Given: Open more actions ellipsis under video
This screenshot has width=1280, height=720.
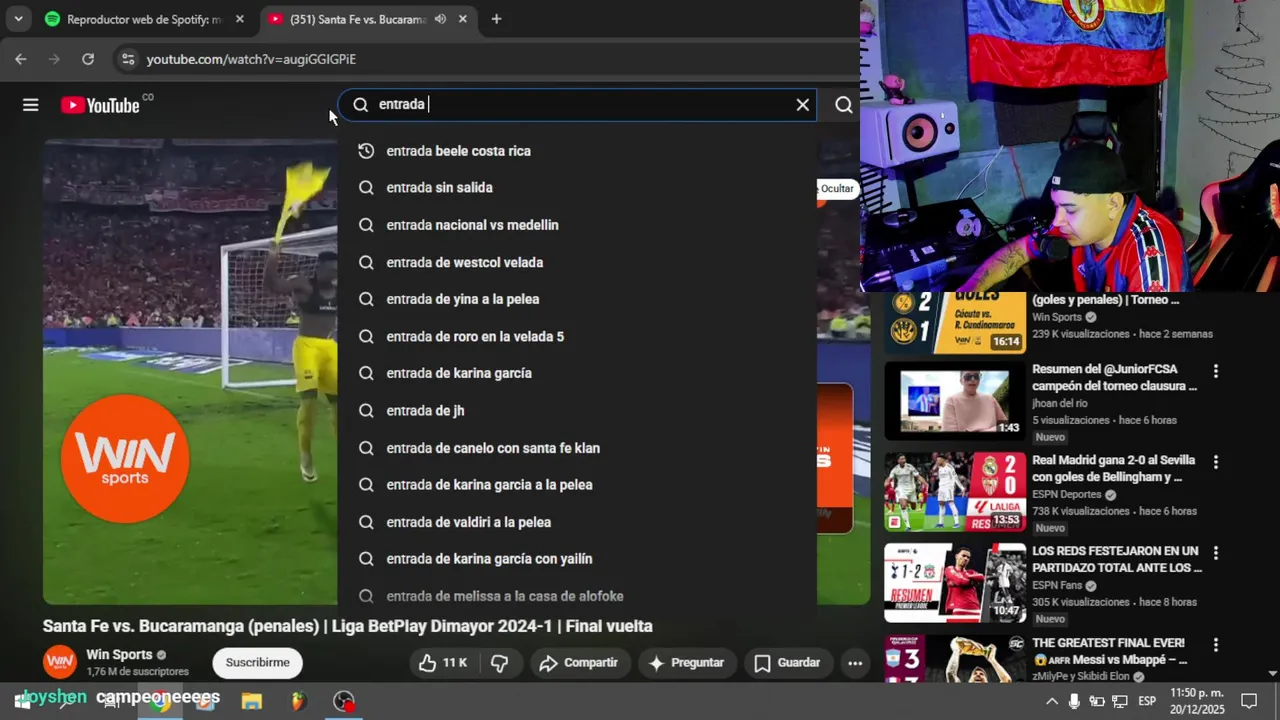Looking at the screenshot, I should click(x=855, y=663).
